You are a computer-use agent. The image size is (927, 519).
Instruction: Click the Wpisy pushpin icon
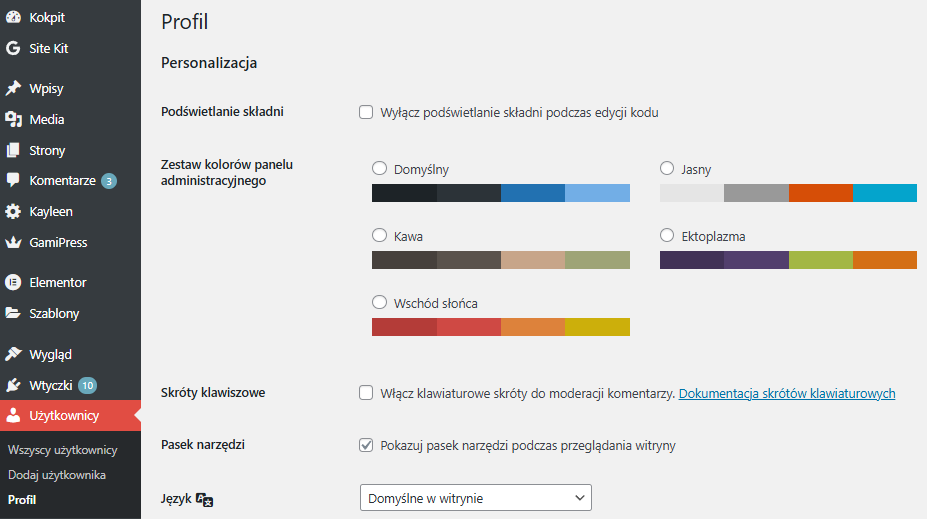point(13,89)
